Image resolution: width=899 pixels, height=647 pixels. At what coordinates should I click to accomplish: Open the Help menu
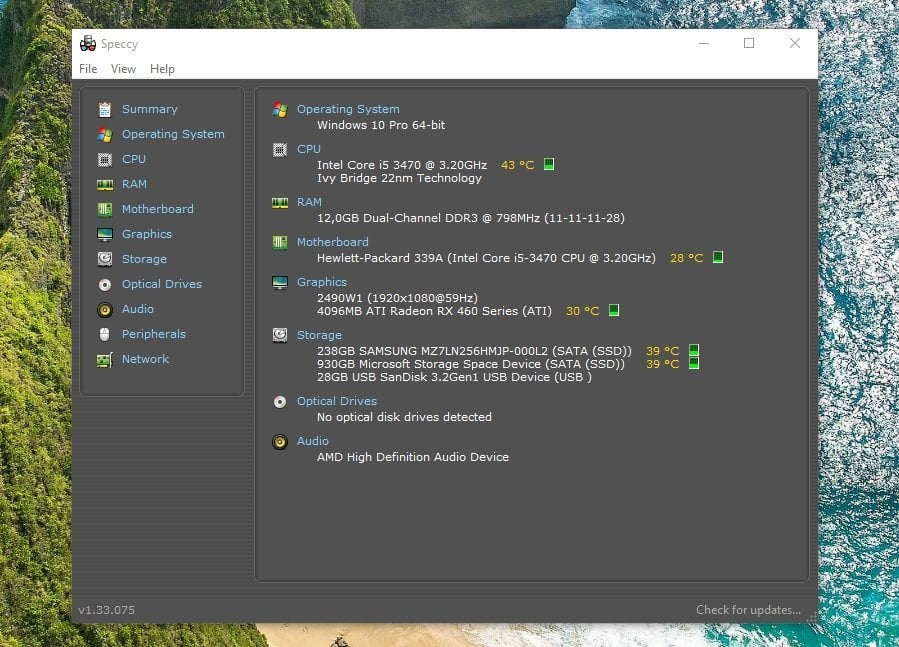click(x=162, y=69)
